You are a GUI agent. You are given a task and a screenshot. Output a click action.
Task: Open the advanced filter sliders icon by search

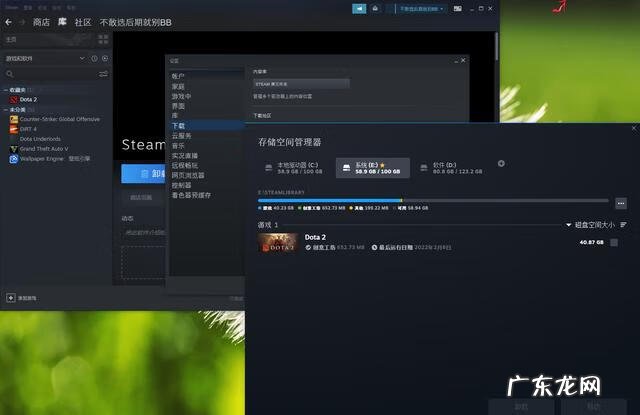click(x=103, y=74)
